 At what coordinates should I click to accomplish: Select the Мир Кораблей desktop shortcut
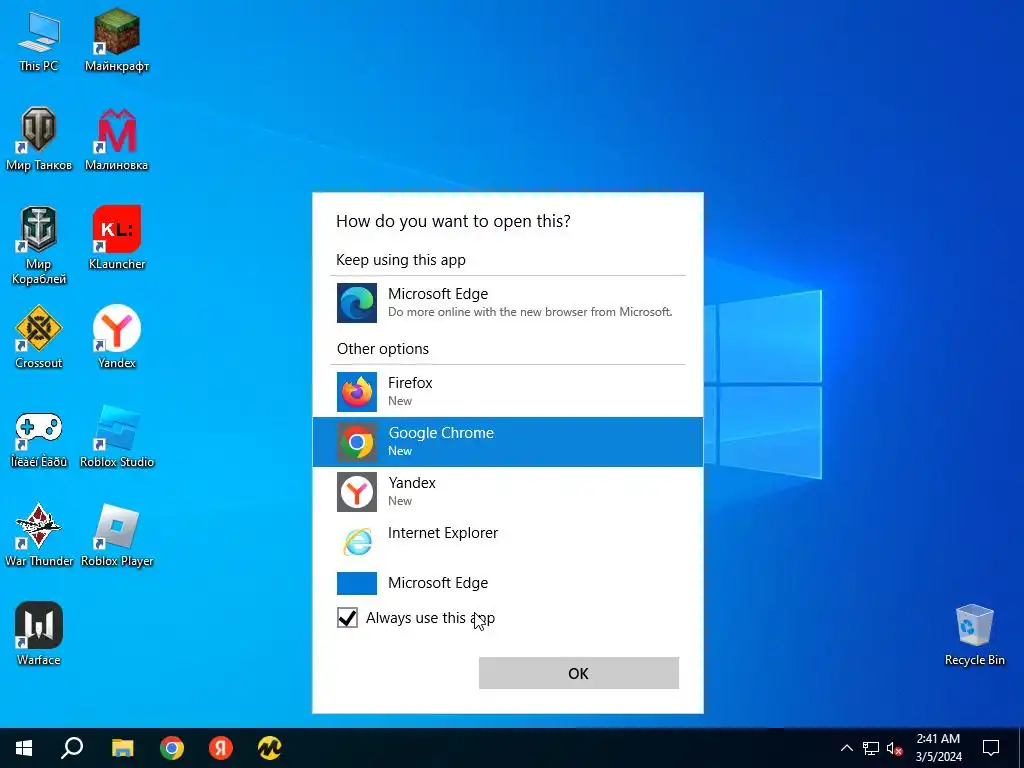pos(39,246)
